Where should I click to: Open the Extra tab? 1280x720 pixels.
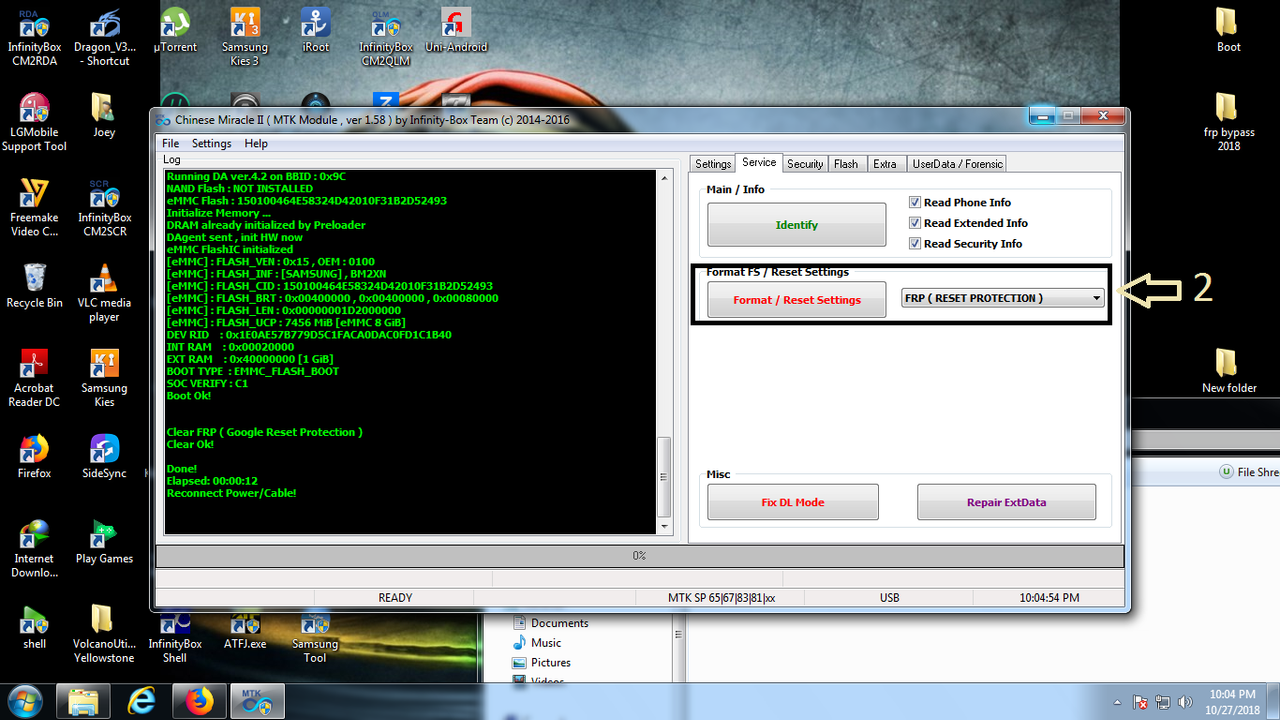885,164
